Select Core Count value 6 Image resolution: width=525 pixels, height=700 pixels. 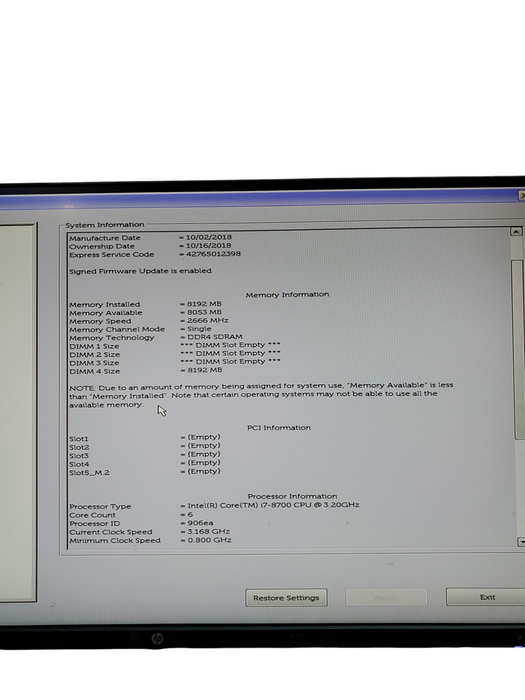(x=190, y=514)
